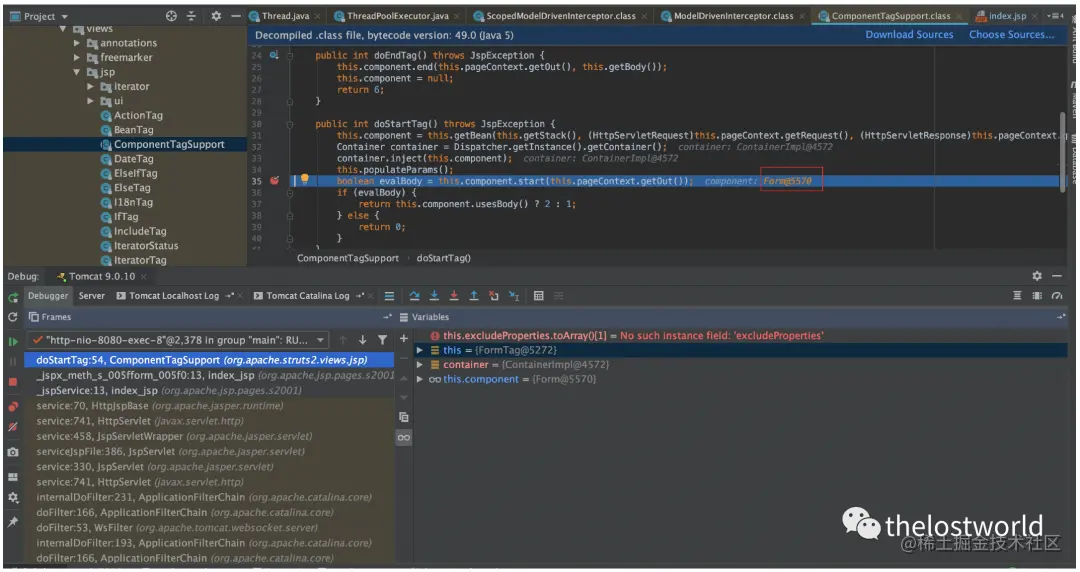1080x572 pixels.
Task: Click the pin tab icon
Action: (x=12, y=522)
